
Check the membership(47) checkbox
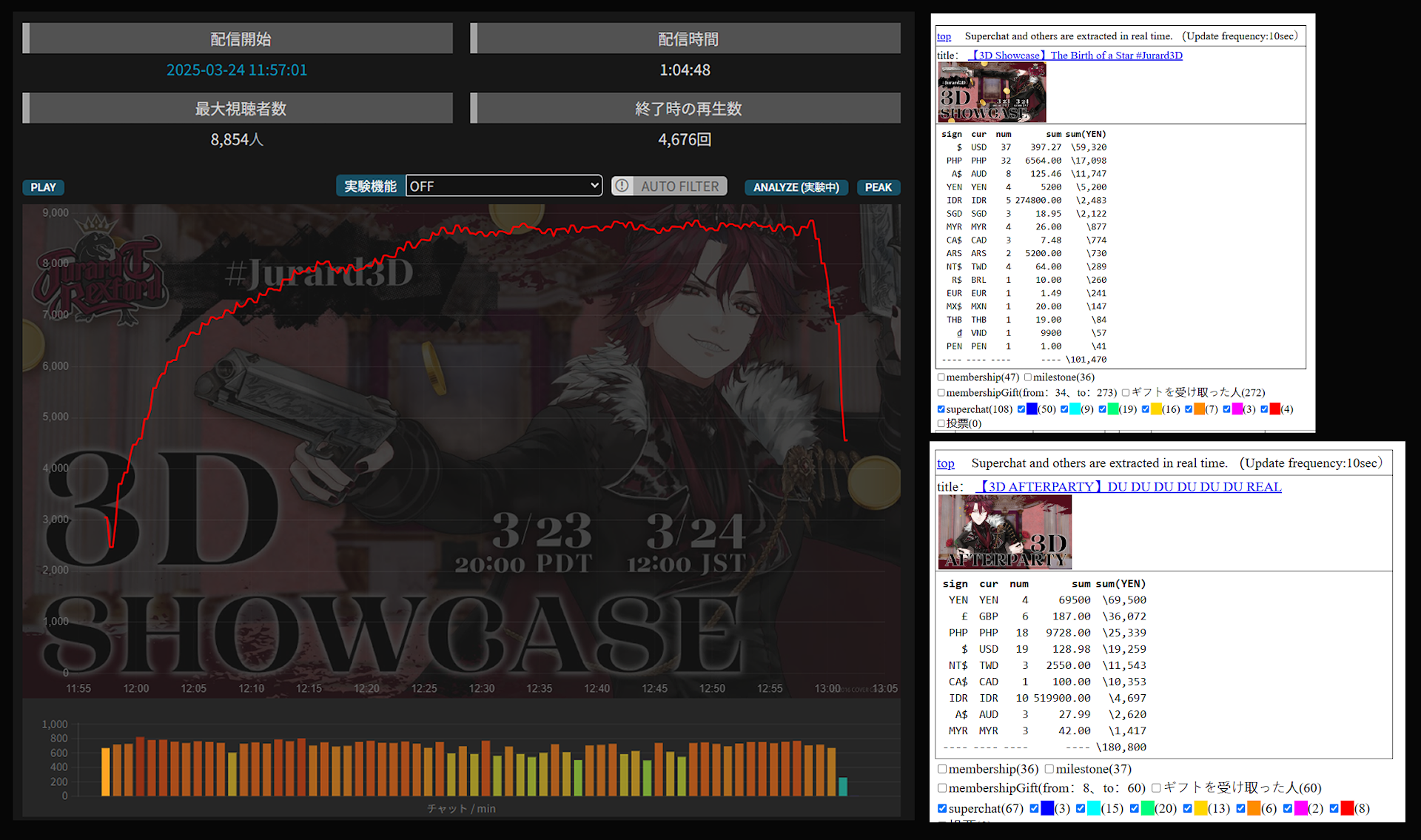941,377
